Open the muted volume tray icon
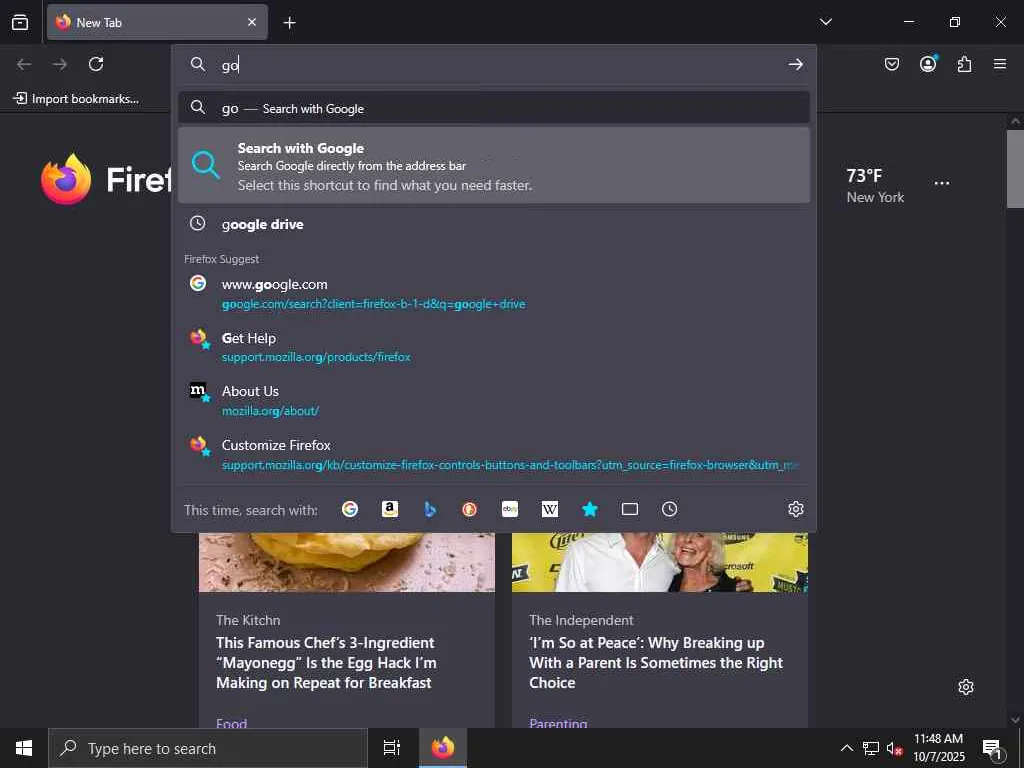The width and height of the screenshot is (1024, 768). [x=894, y=748]
